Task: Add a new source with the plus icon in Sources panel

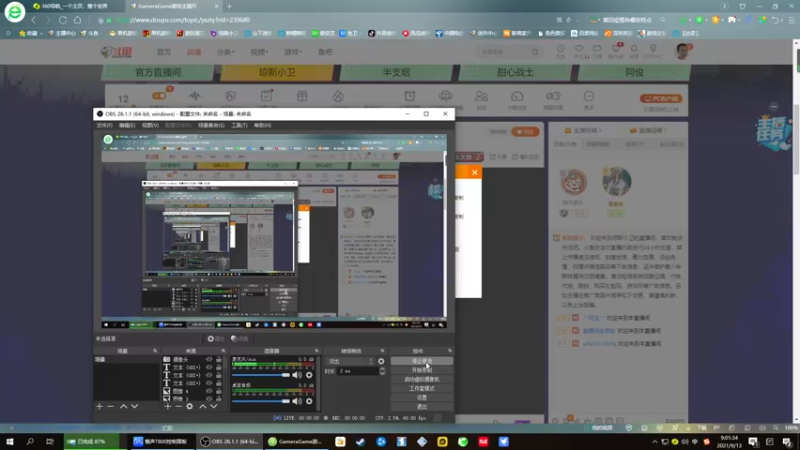Action: pos(167,407)
